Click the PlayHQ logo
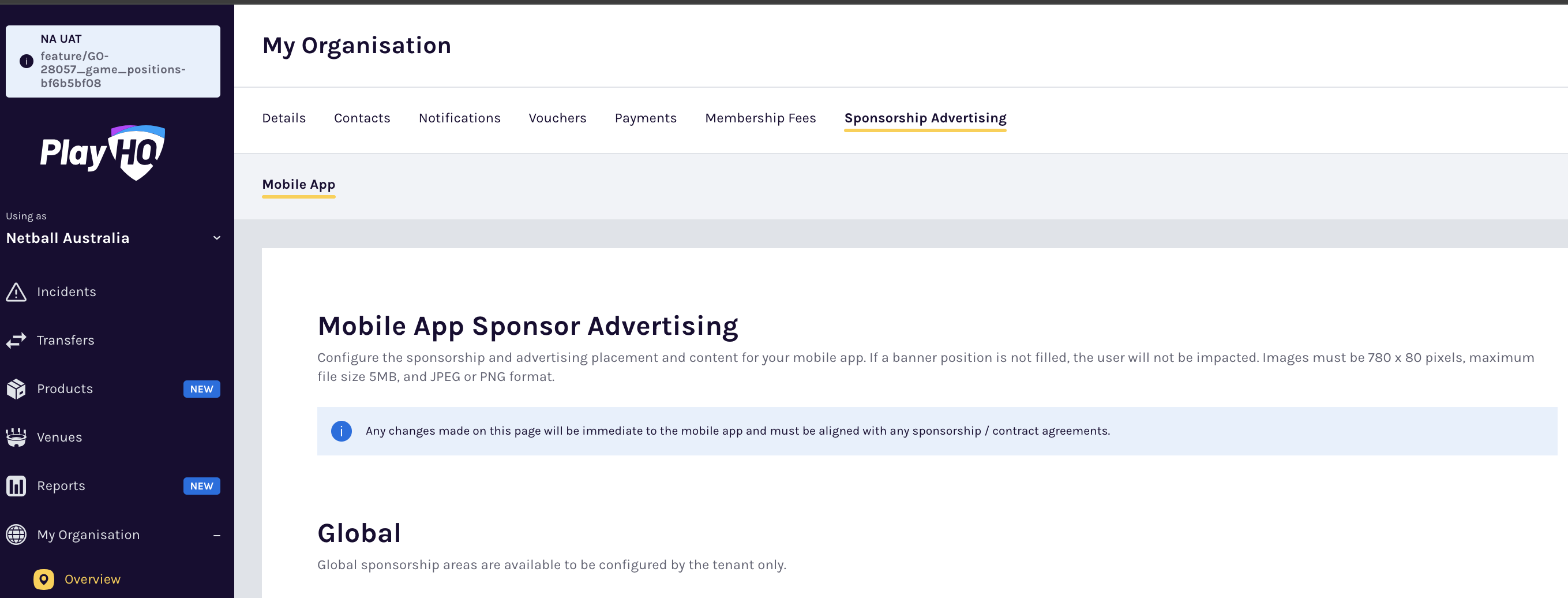This screenshot has height=598, width=1568. (x=102, y=152)
